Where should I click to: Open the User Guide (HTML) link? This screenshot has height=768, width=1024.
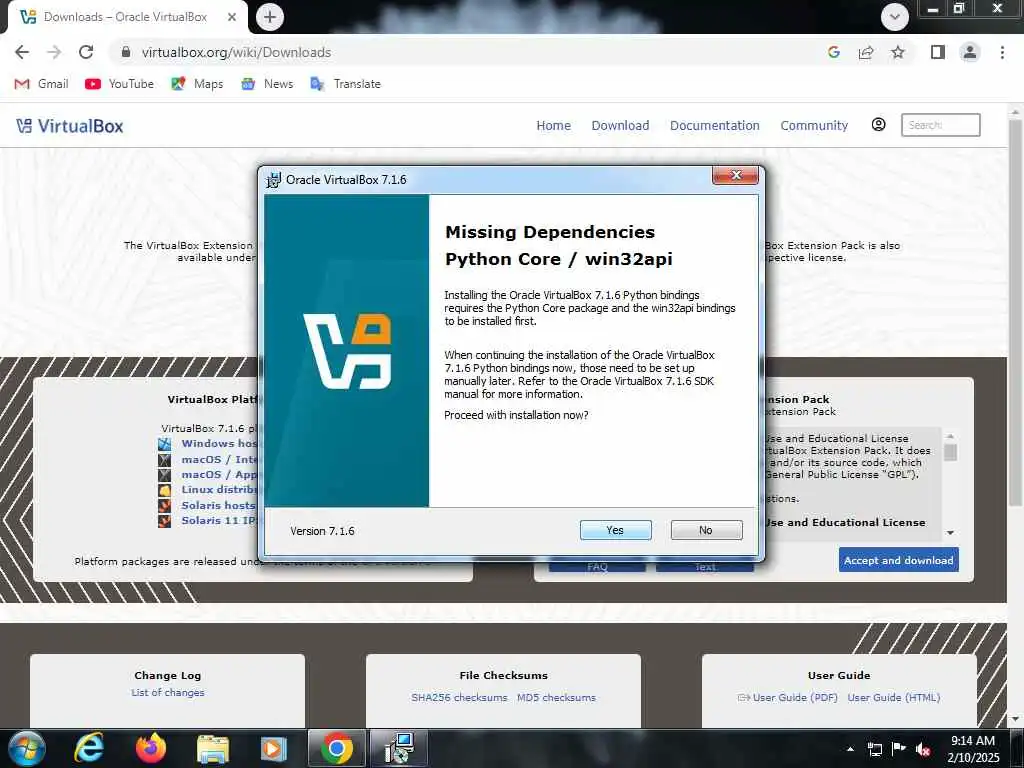click(x=894, y=697)
